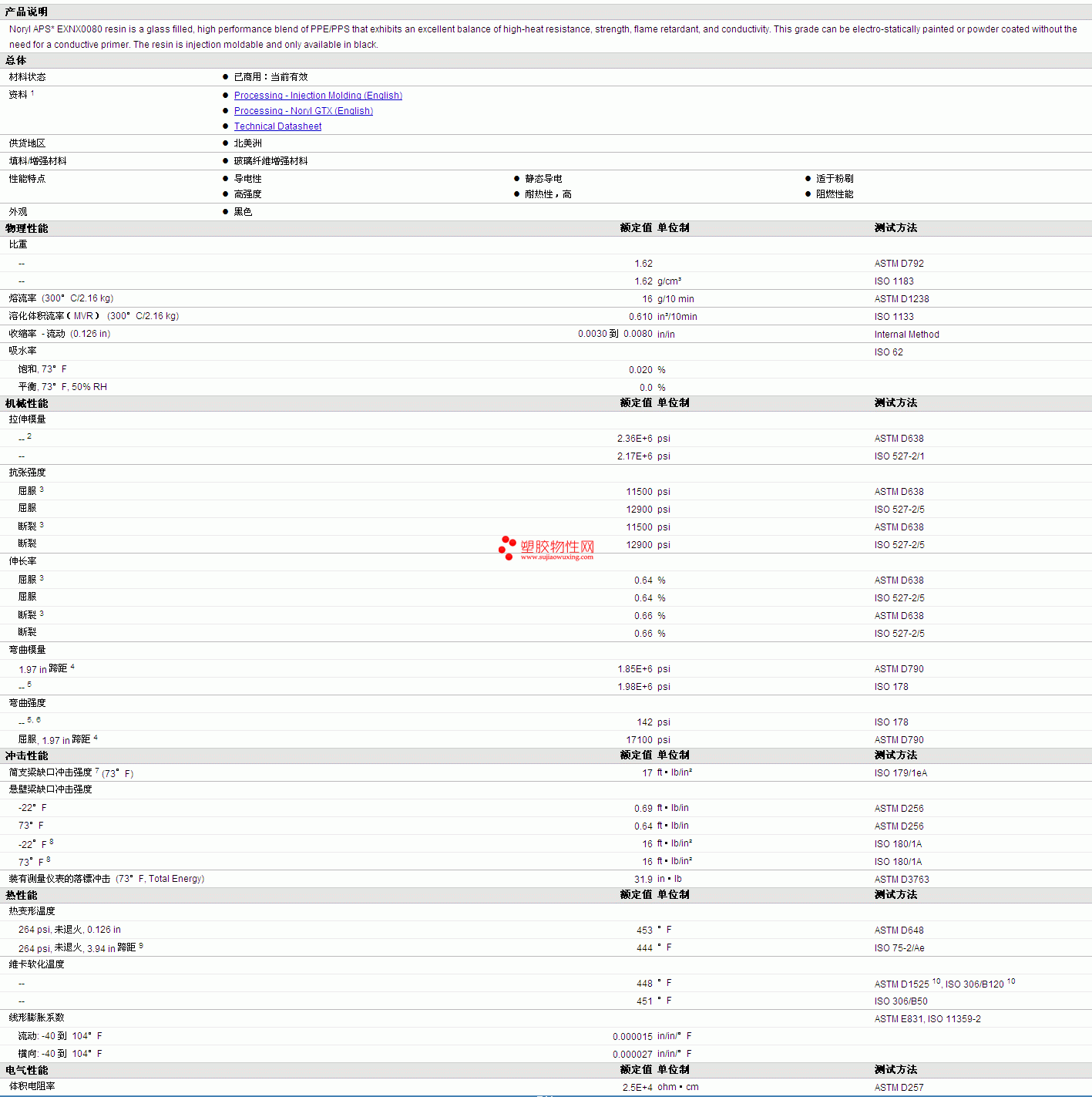Select the 导电性 feature bullet

(x=247, y=179)
